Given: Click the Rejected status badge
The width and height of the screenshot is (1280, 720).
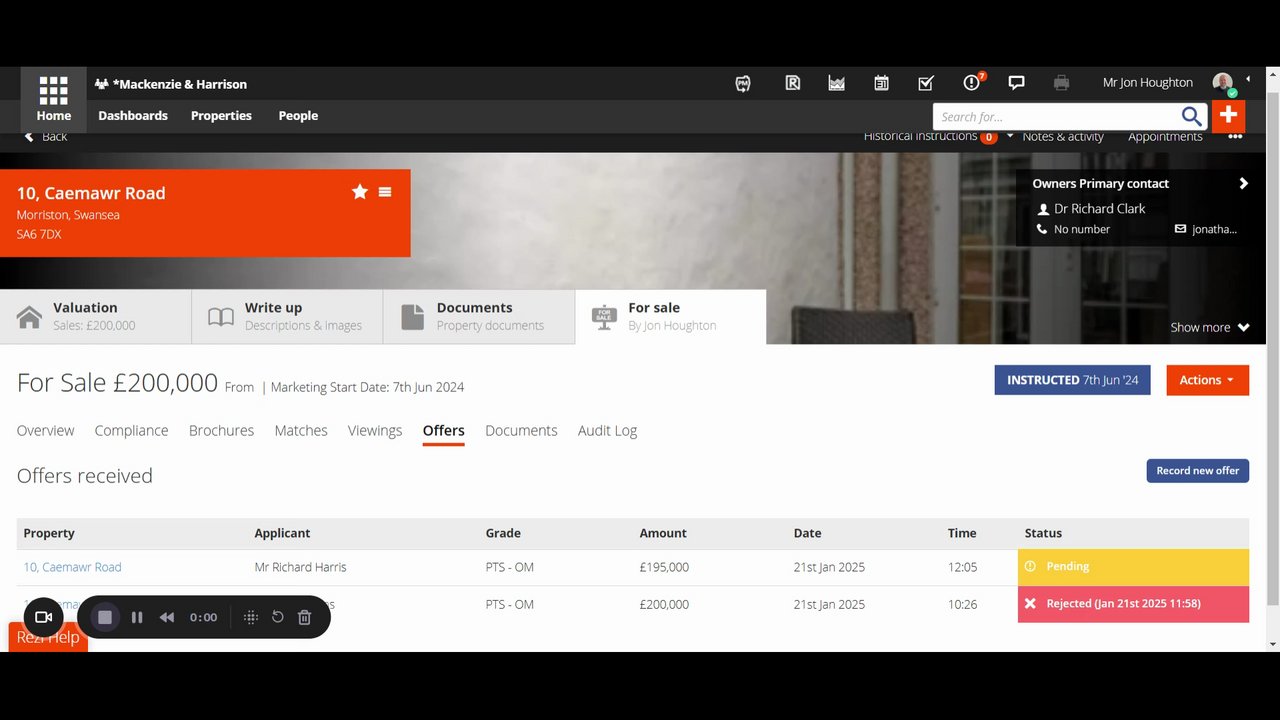Looking at the screenshot, I should coord(1133,604).
